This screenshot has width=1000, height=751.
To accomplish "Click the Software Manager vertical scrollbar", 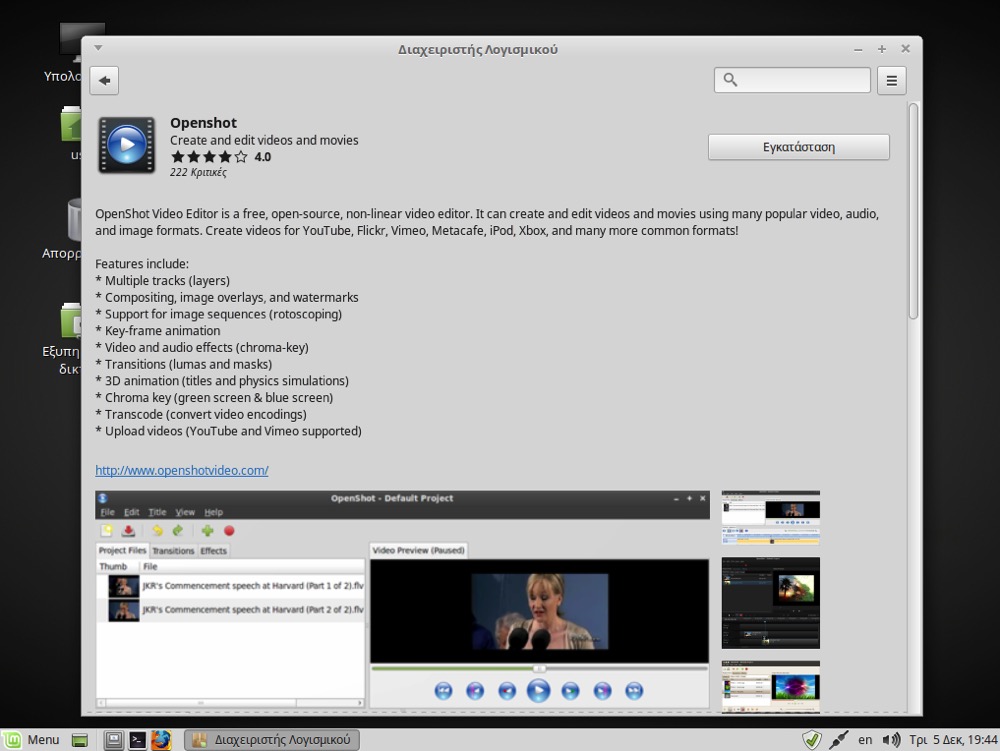I will (x=913, y=210).
